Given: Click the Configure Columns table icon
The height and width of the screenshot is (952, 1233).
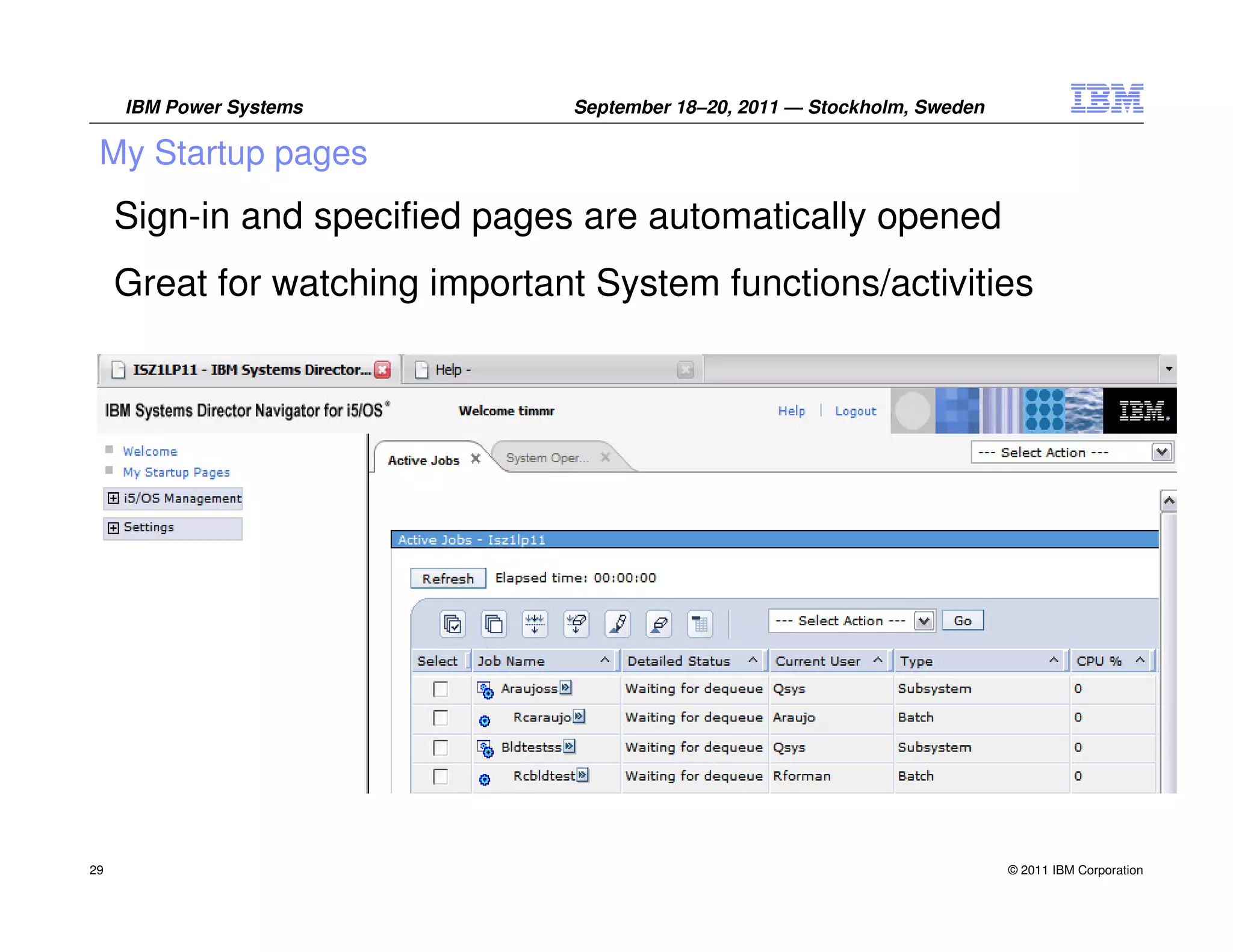Looking at the screenshot, I should [700, 623].
